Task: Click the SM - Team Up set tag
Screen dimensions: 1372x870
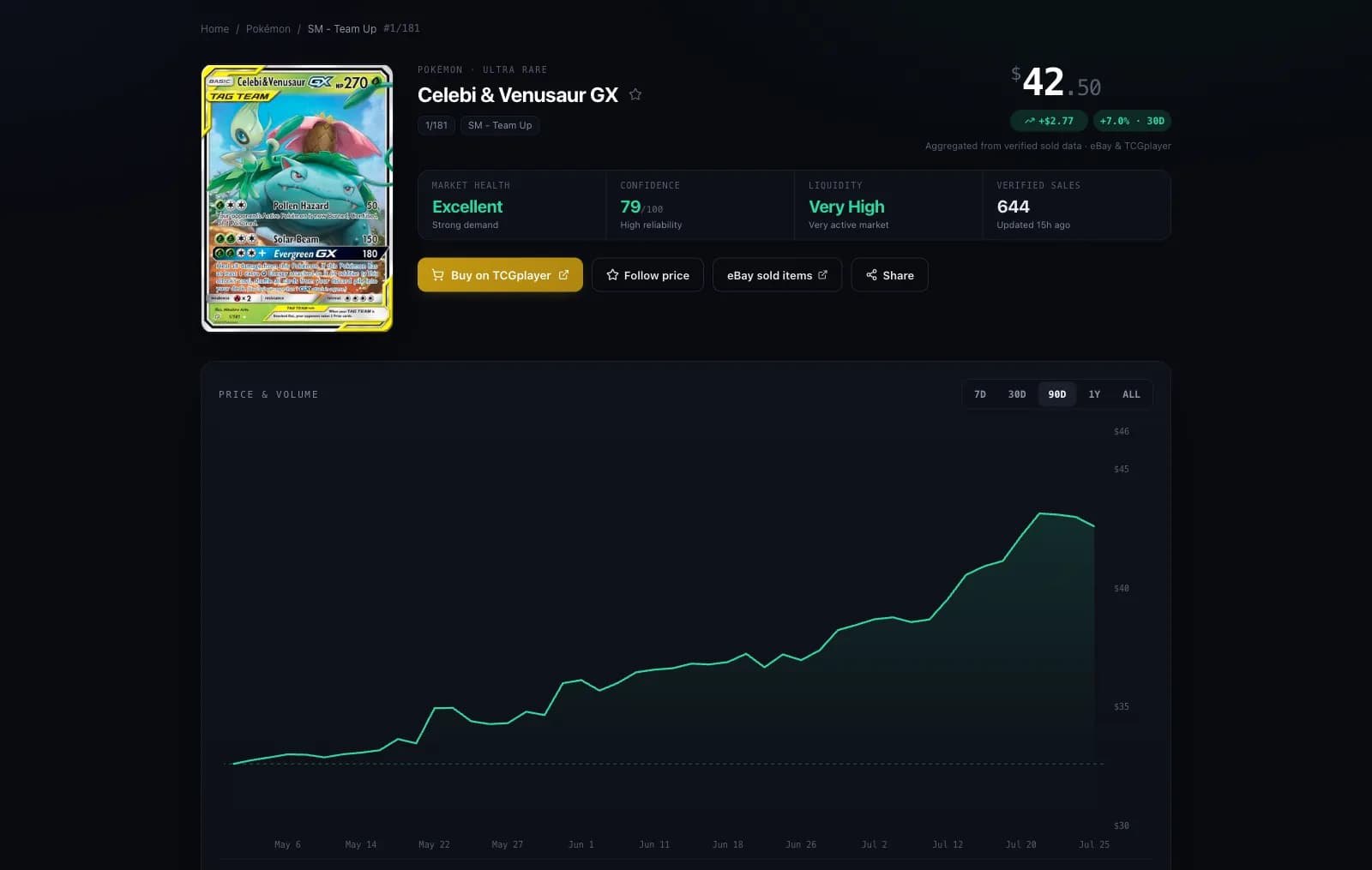Action: pyautogui.click(x=500, y=125)
